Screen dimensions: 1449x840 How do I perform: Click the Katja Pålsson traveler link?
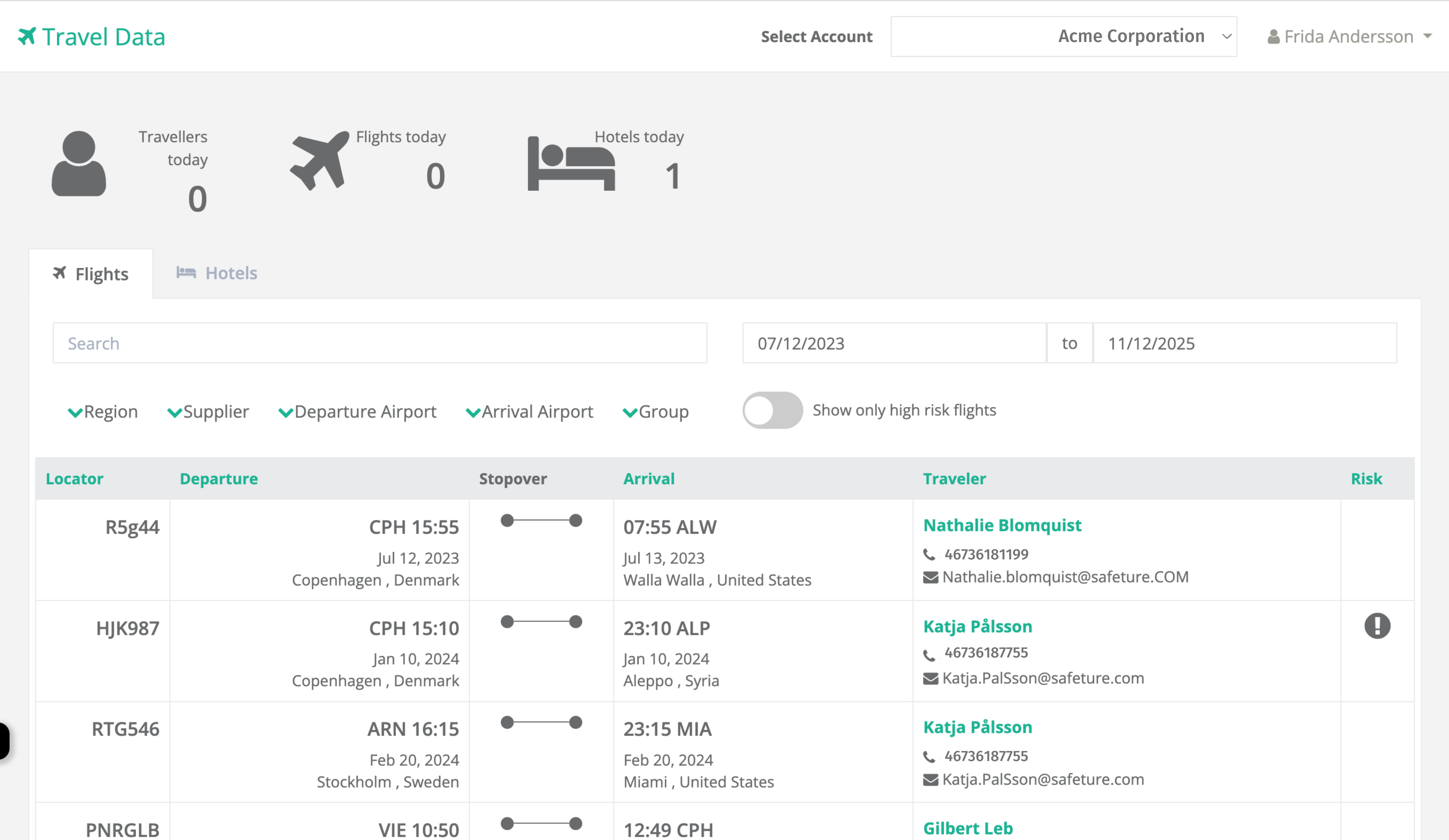click(x=977, y=626)
